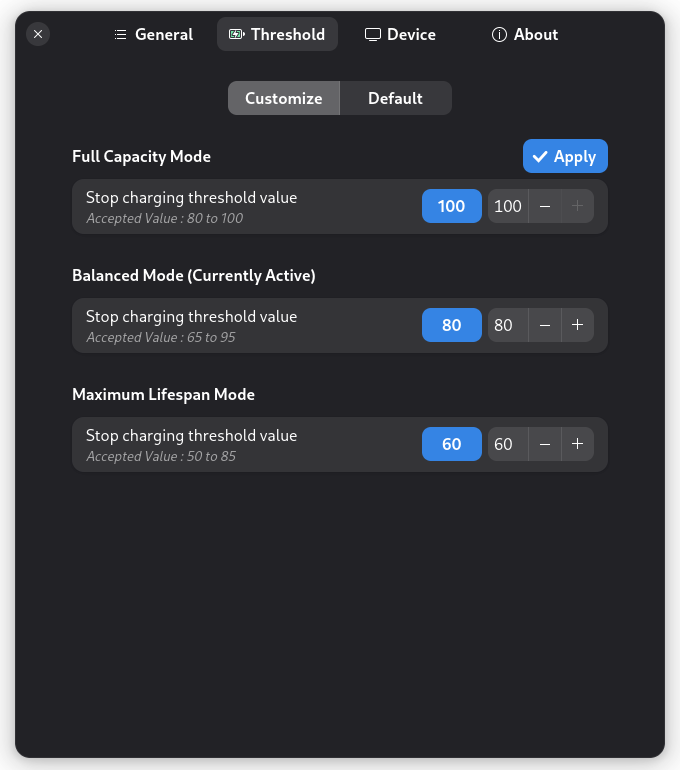Decrease Balanced Mode threshold with minus

545,325
